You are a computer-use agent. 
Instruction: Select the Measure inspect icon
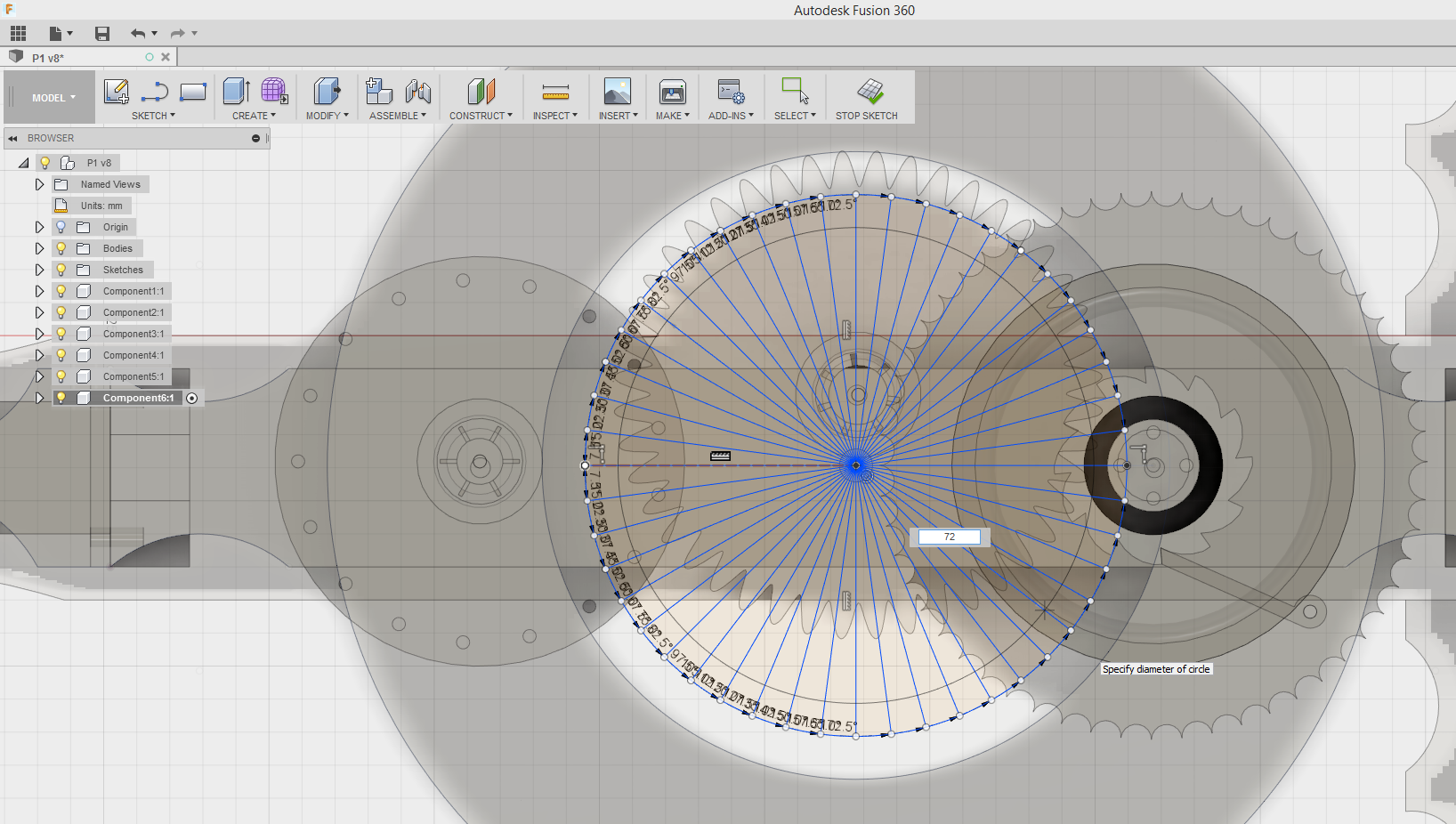pos(555,92)
